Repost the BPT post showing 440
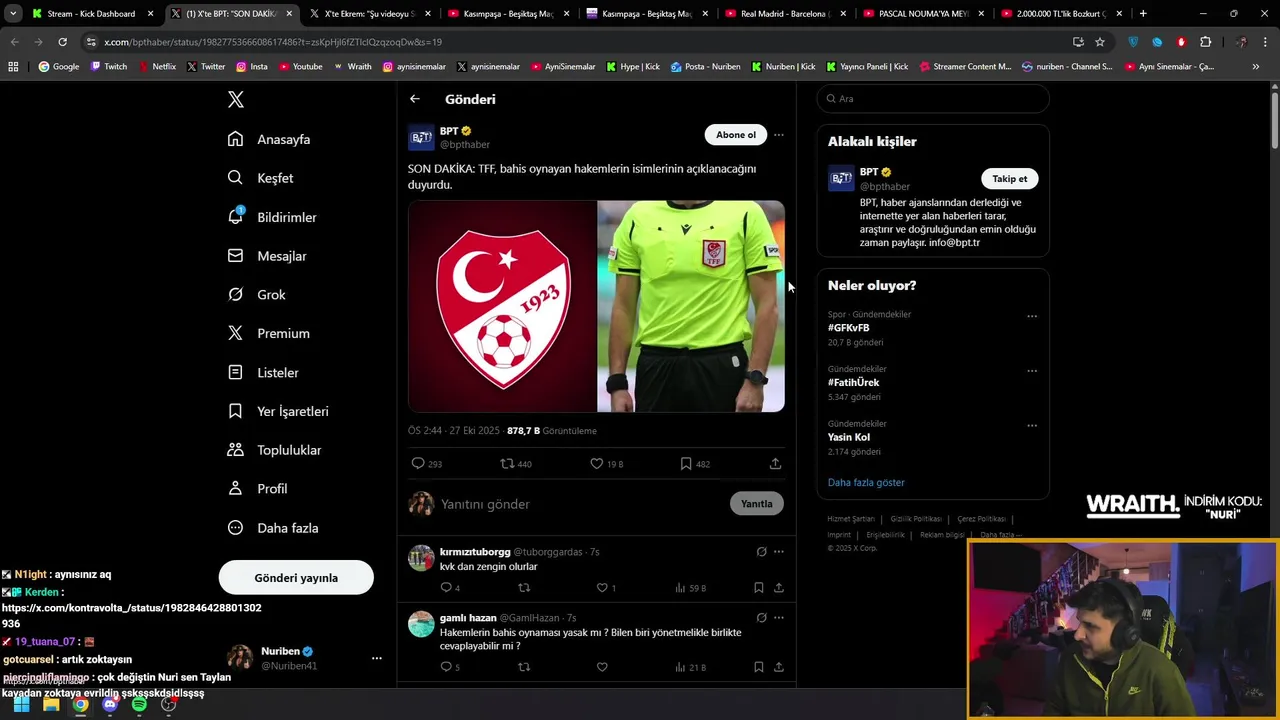The width and height of the screenshot is (1280, 720). 516,464
